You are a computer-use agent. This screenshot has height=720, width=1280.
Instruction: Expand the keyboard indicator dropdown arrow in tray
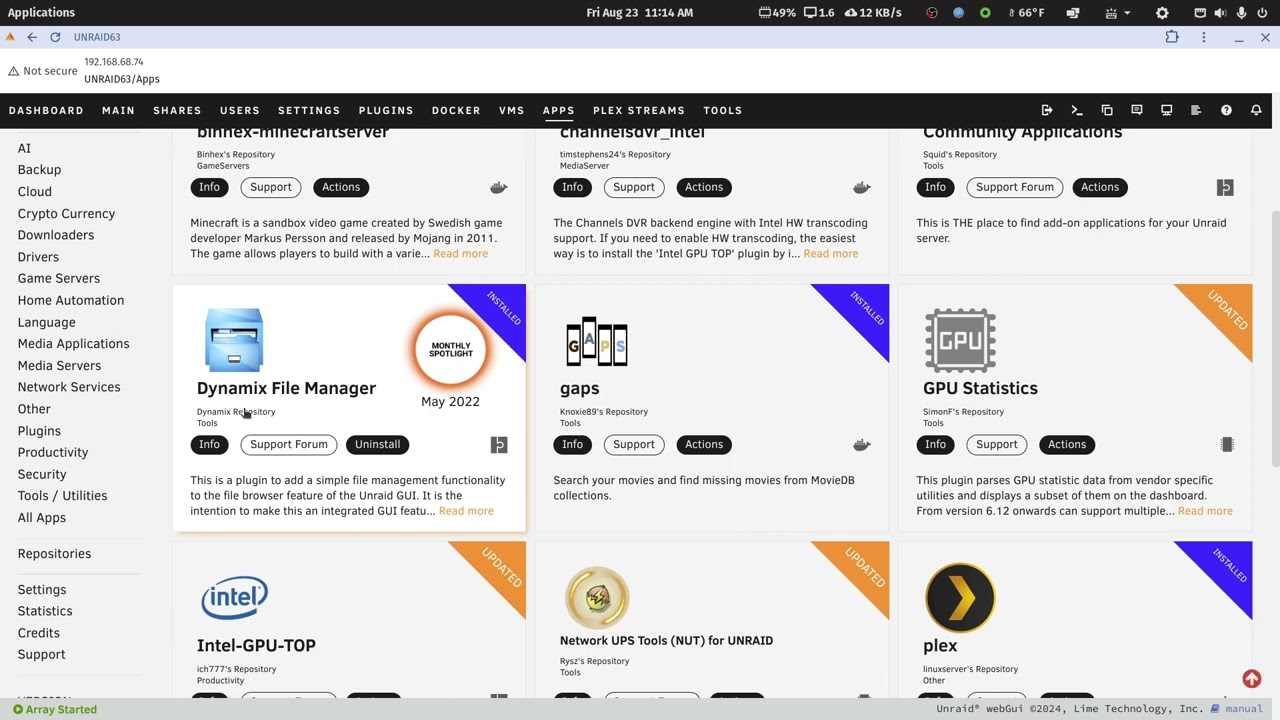(1127, 13)
